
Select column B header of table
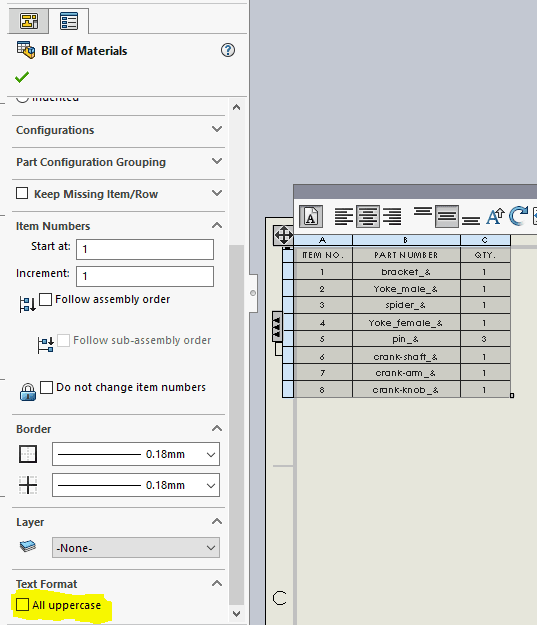pos(406,240)
